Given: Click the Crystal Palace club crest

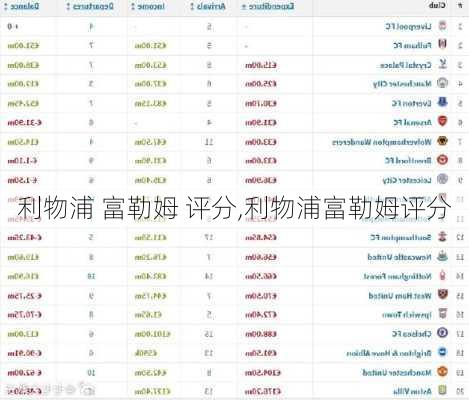Looking at the screenshot, I should pos(442,64).
